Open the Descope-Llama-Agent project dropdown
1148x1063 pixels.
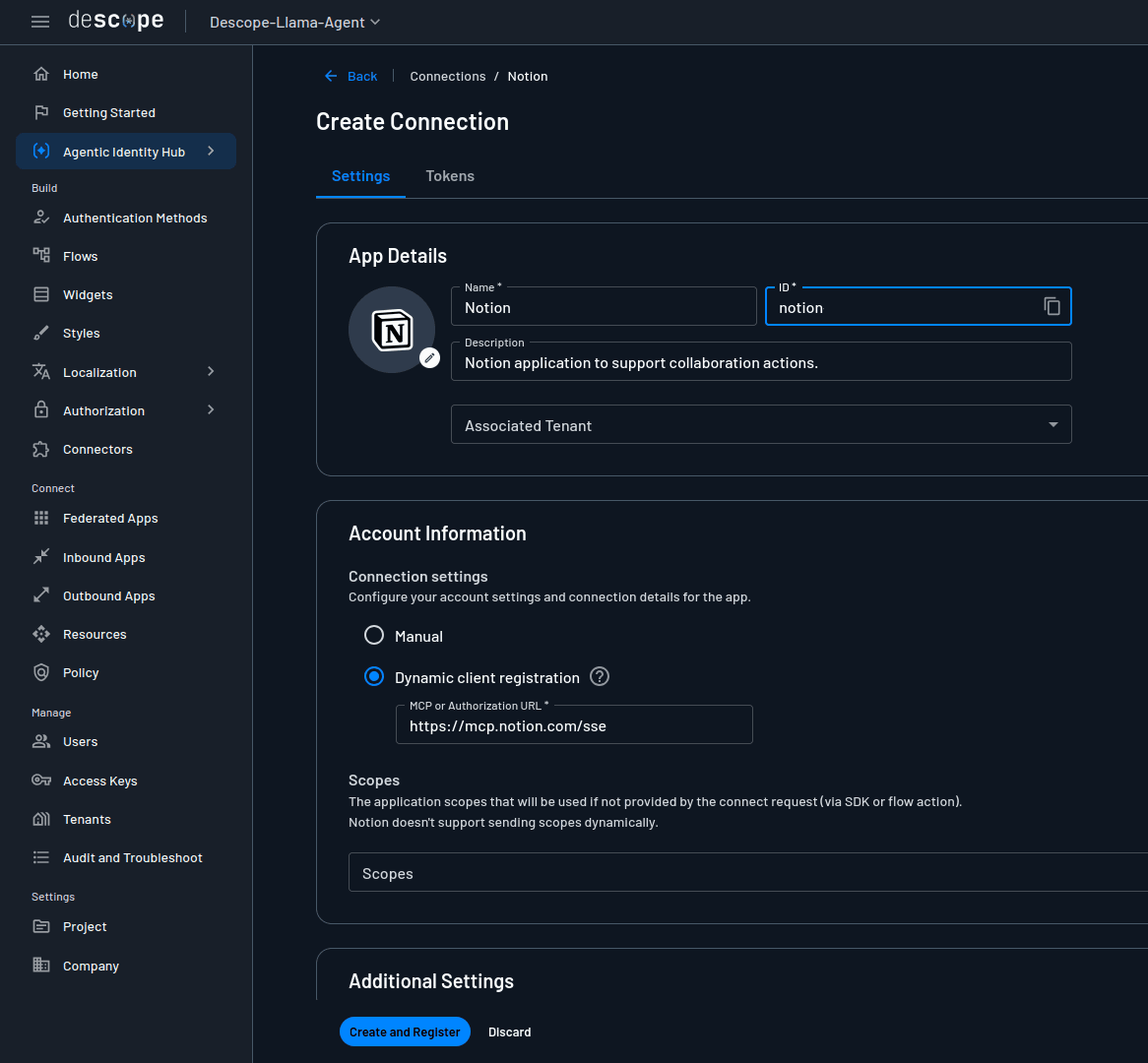point(294,23)
